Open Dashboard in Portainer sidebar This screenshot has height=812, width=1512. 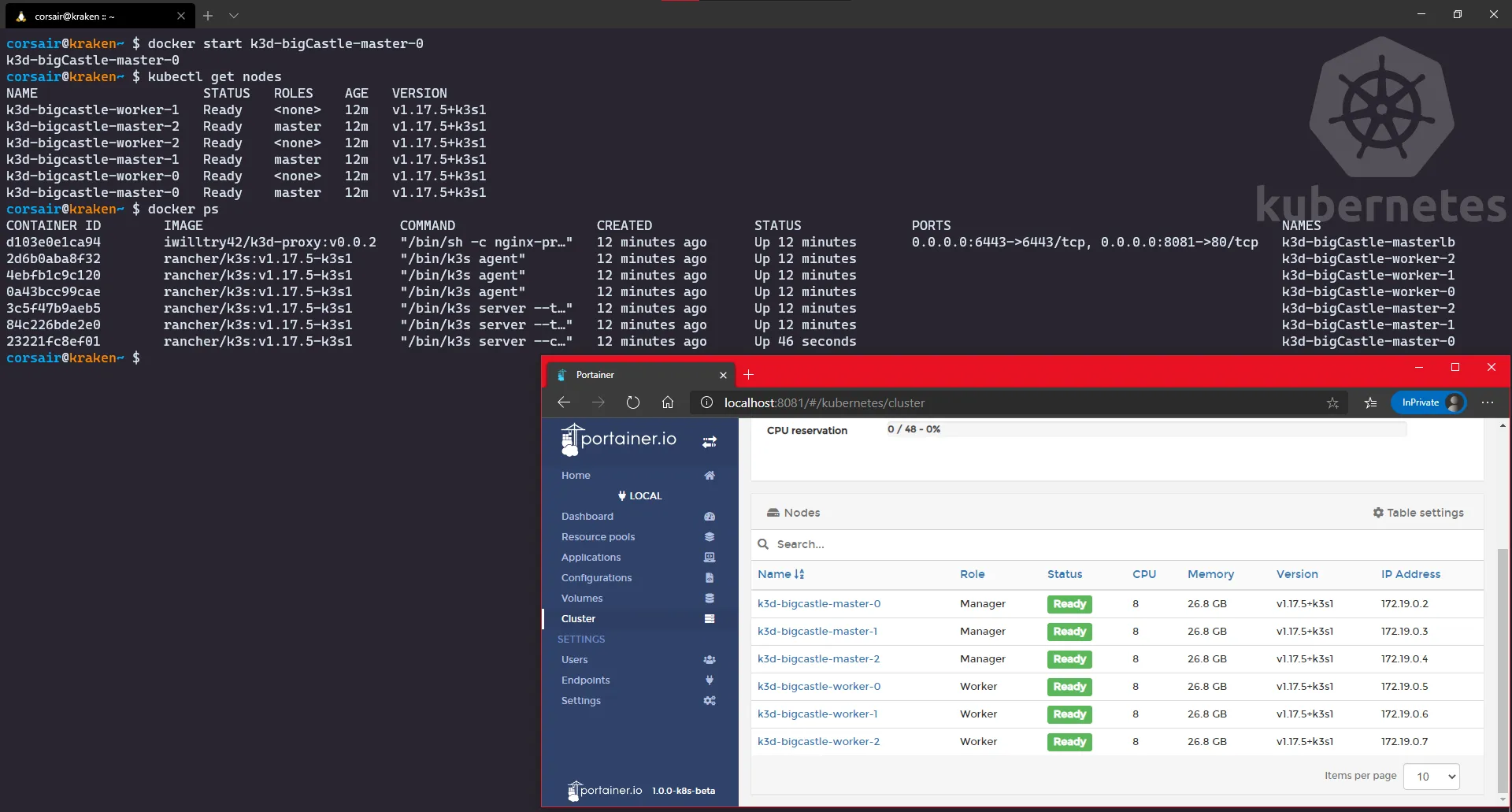[x=587, y=517]
